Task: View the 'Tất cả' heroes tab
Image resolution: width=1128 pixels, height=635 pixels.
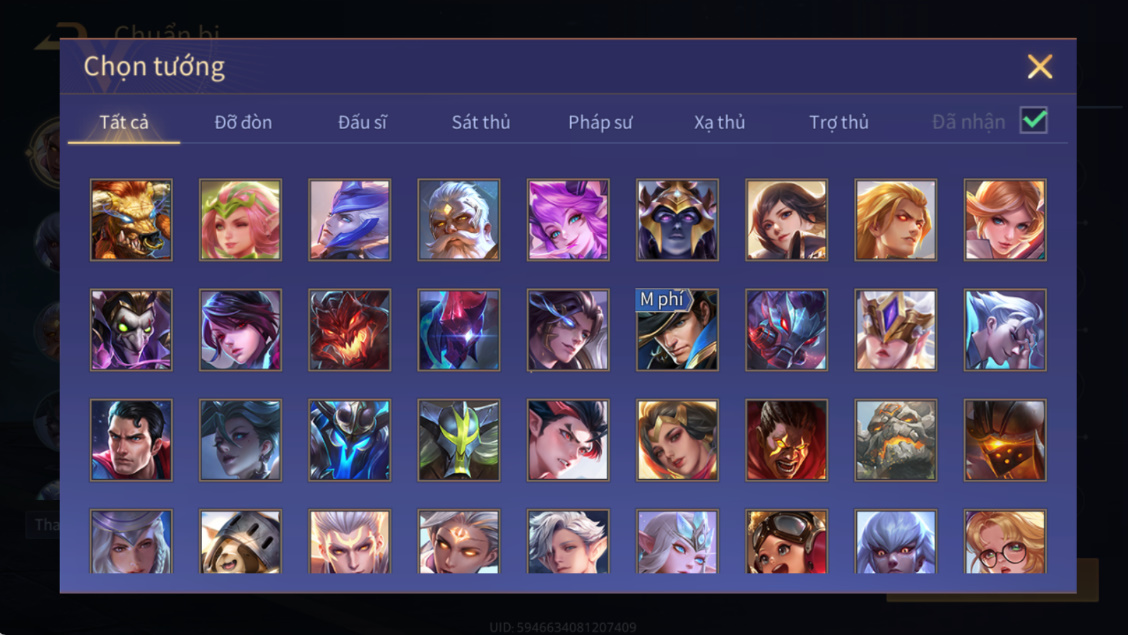Action: (x=124, y=122)
